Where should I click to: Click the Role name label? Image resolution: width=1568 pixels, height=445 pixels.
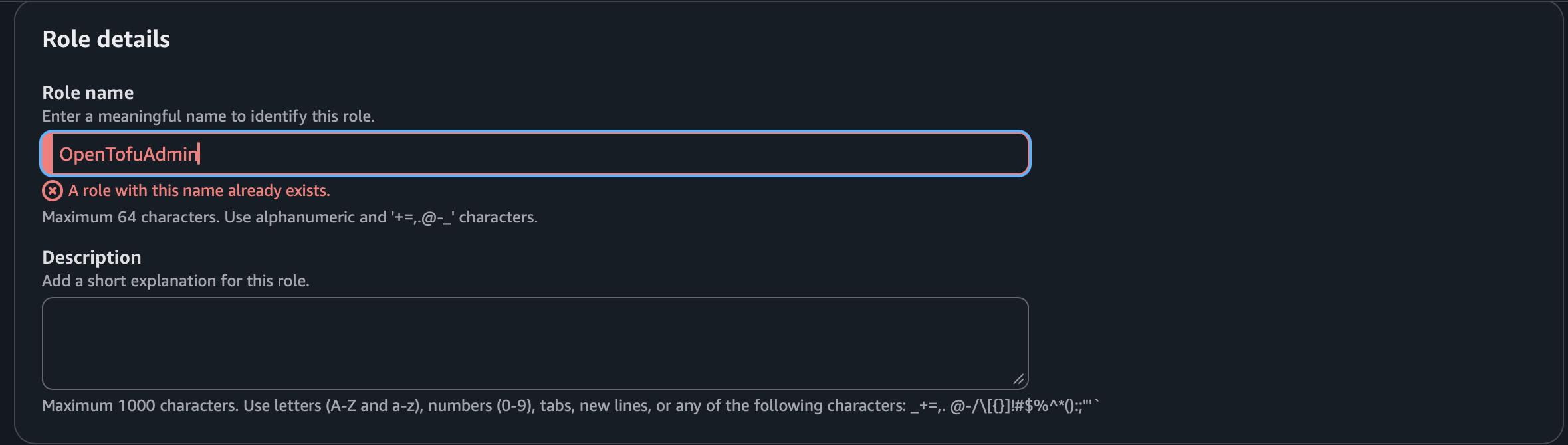click(x=88, y=92)
